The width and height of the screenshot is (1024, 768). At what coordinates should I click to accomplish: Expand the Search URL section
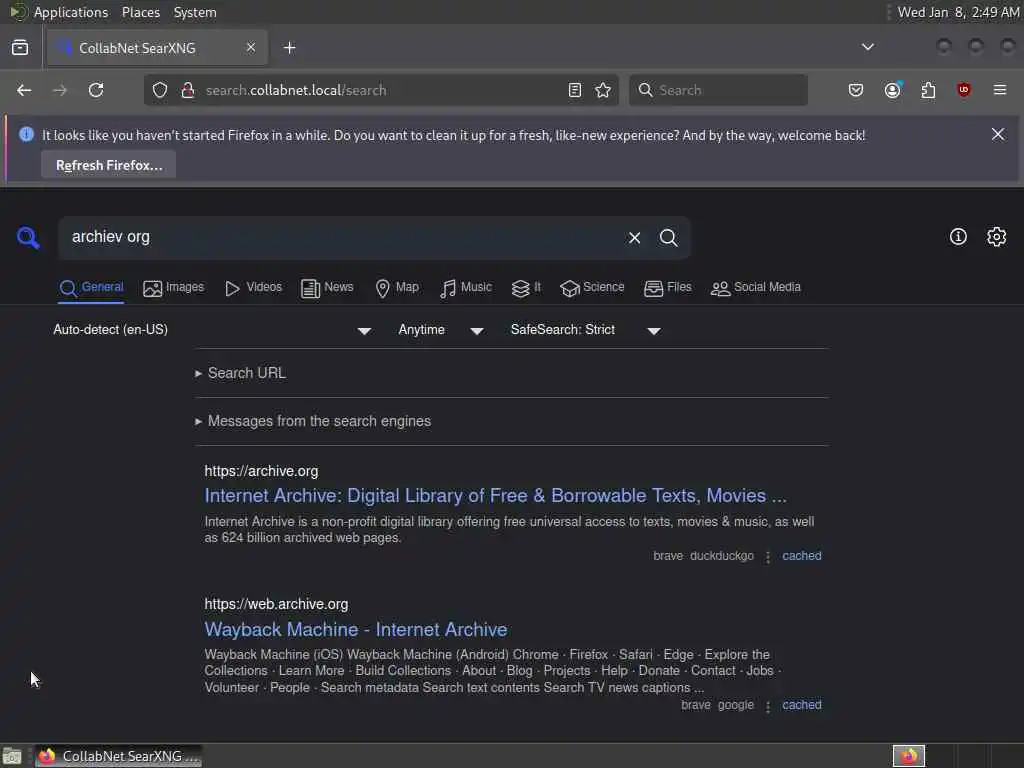click(x=240, y=373)
